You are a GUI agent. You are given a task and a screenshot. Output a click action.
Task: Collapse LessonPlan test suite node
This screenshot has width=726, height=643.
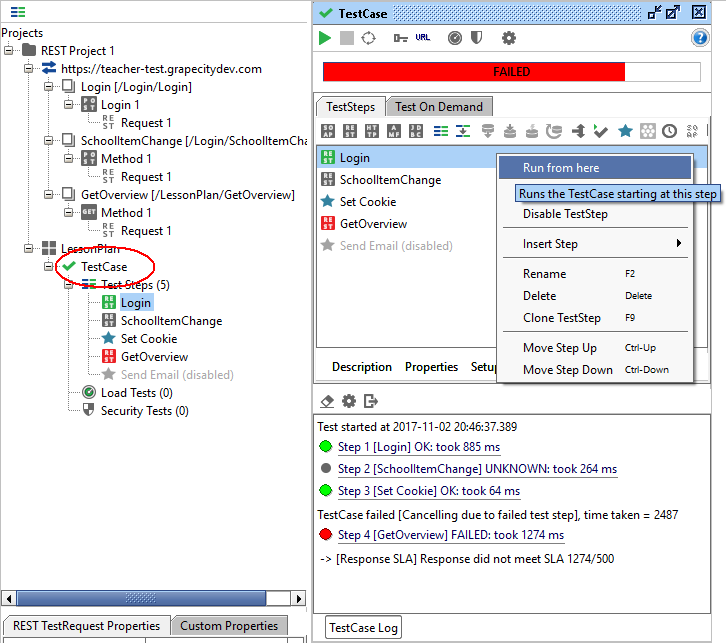[x=28, y=249]
